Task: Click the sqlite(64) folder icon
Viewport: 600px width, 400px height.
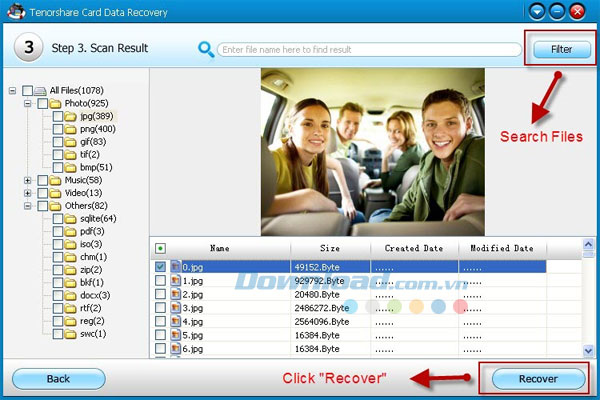Action: click(70, 218)
